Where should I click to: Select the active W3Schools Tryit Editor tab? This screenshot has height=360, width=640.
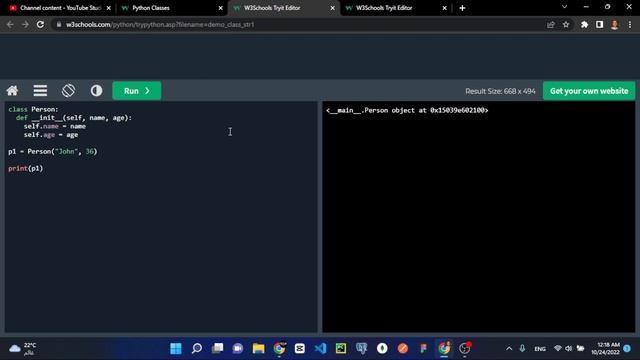point(283,8)
